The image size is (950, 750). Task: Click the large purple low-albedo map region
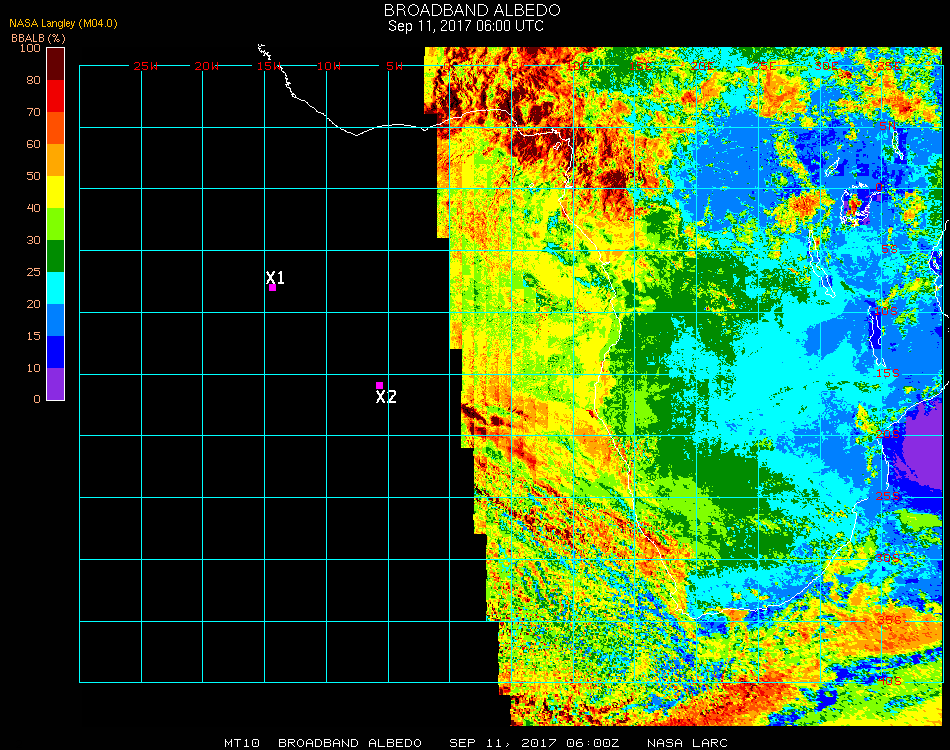coord(918,450)
